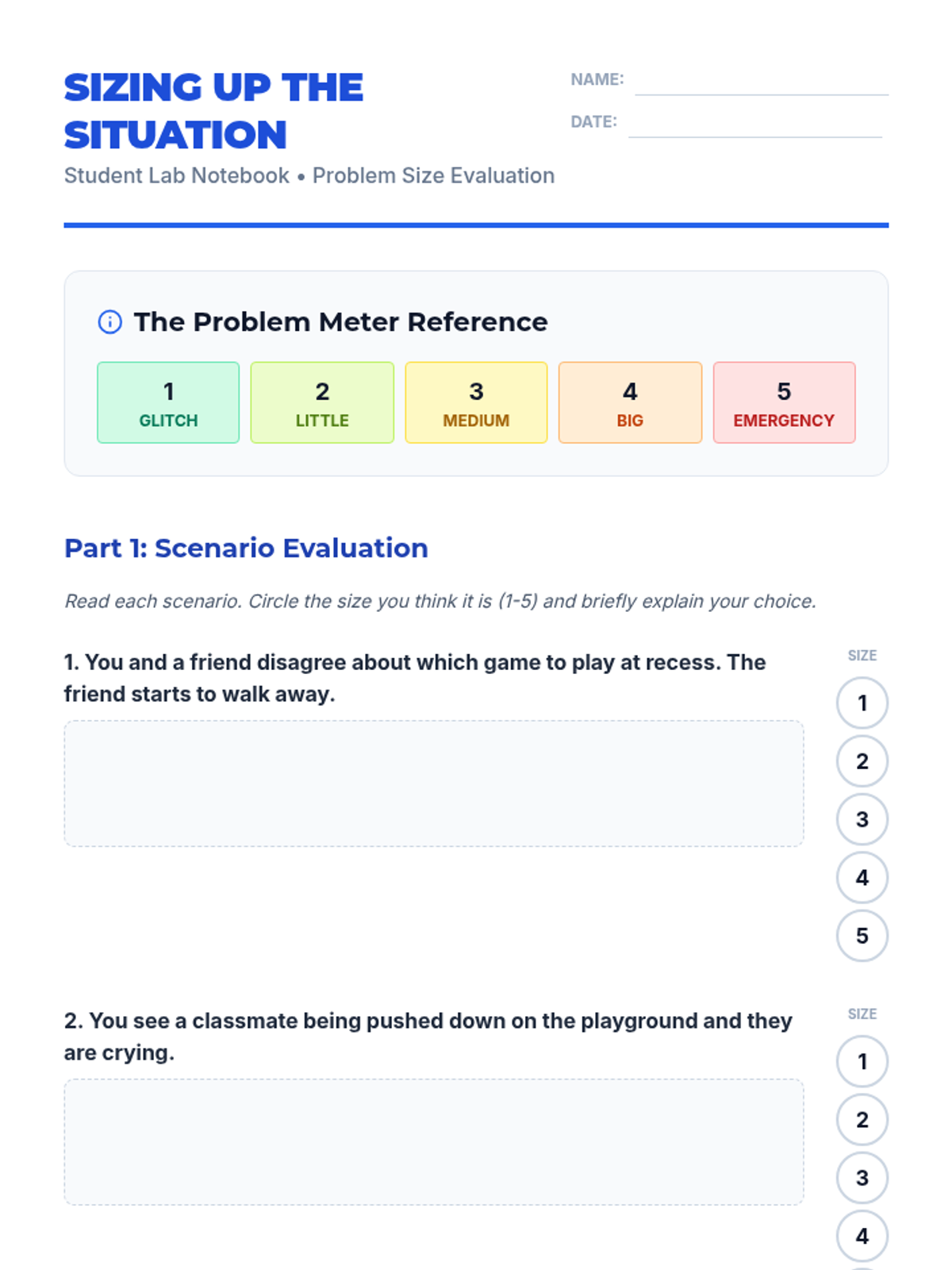Circle size 4 for scenario 1
The width and height of the screenshot is (952, 1270).
[x=862, y=877]
